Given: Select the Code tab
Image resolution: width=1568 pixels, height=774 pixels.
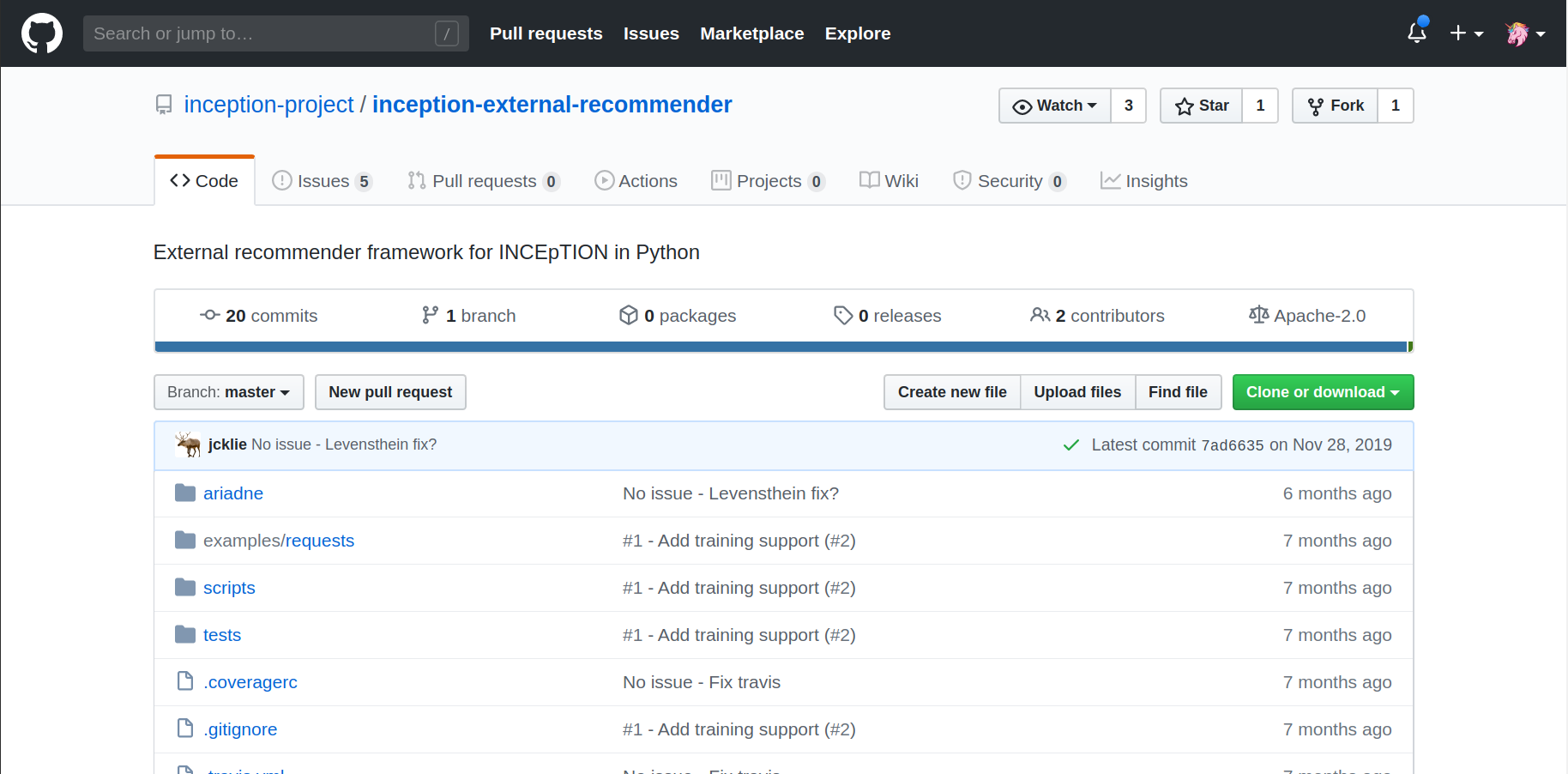Looking at the screenshot, I should (x=204, y=181).
